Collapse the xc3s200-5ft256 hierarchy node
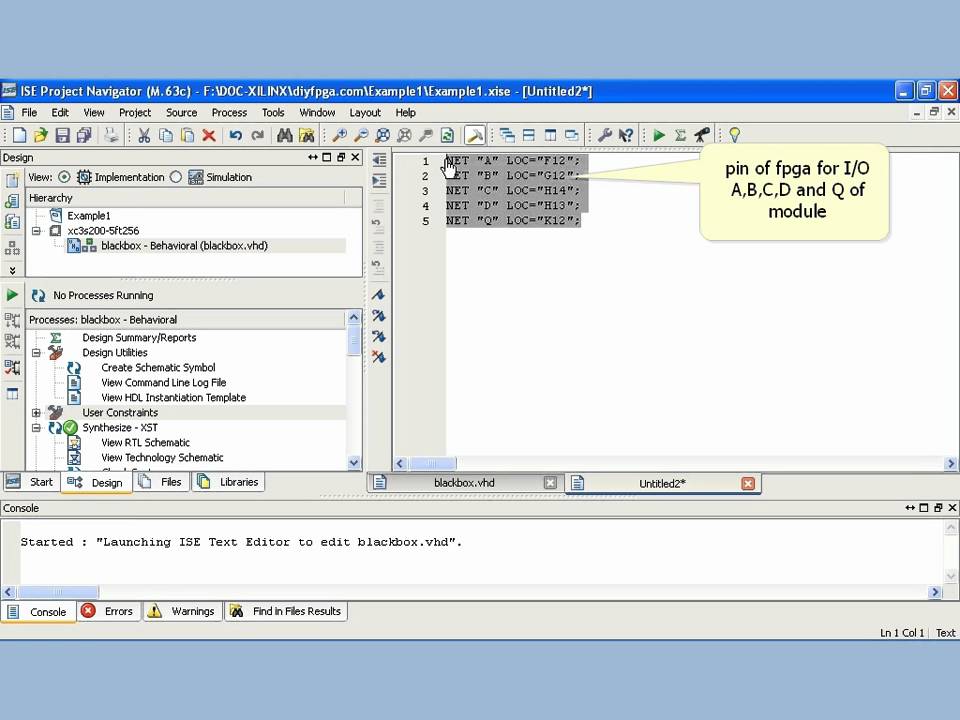Image resolution: width=960 pixels, height=720 pixels. [37, 231]
